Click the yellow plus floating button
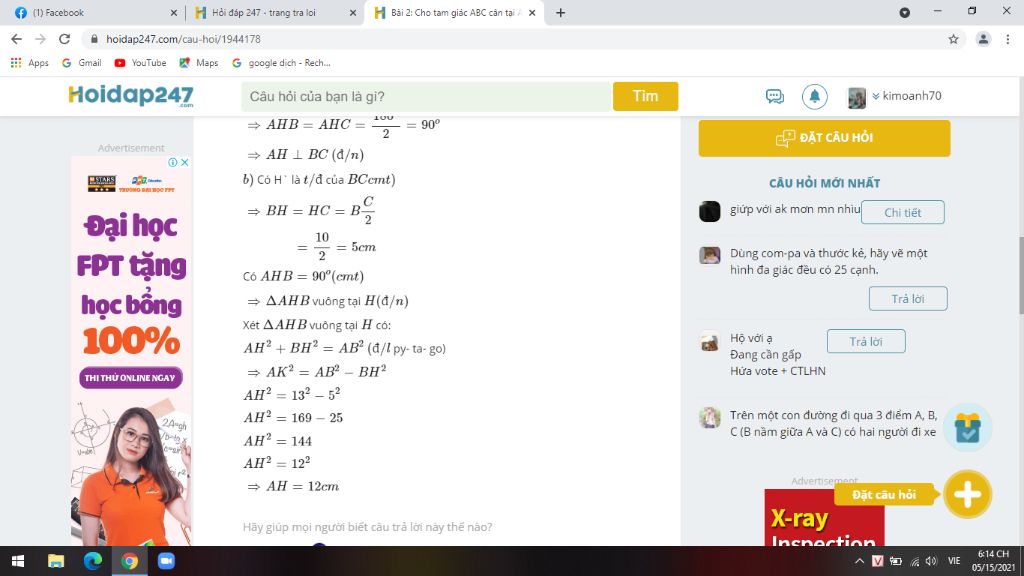This screenshot has height=576, width=1024. pos(967,494)
